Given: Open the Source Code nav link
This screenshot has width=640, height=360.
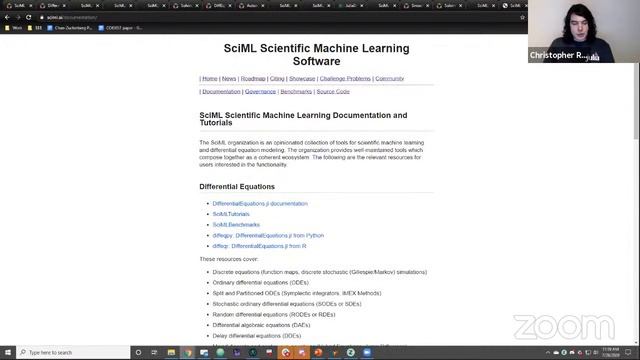Looking at the screenshot, I should click(333, 91).
